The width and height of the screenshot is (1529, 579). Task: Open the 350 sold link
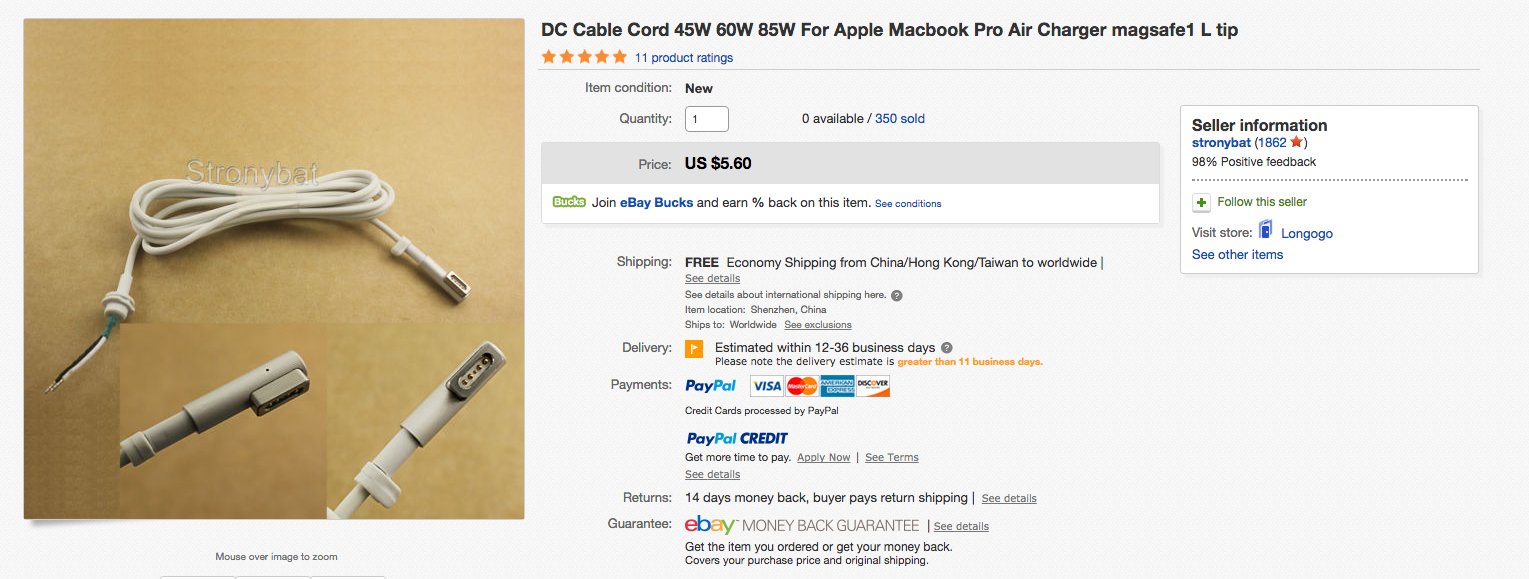[x=900, y=118]
